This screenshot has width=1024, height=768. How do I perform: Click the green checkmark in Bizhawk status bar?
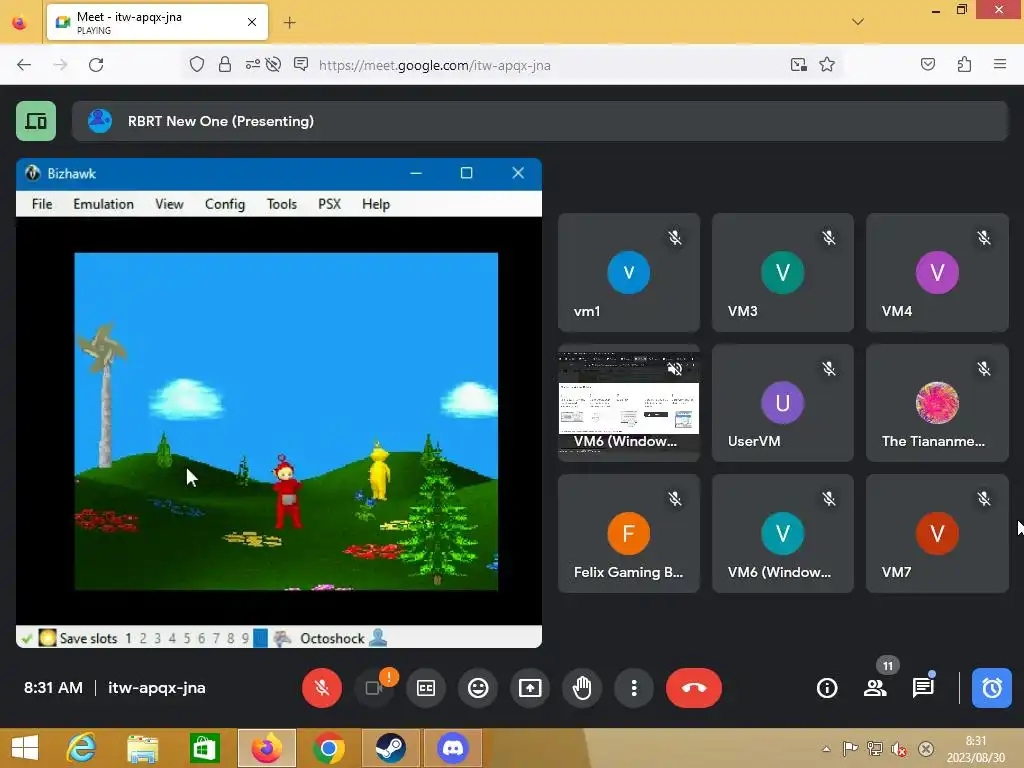click(26, 638)
